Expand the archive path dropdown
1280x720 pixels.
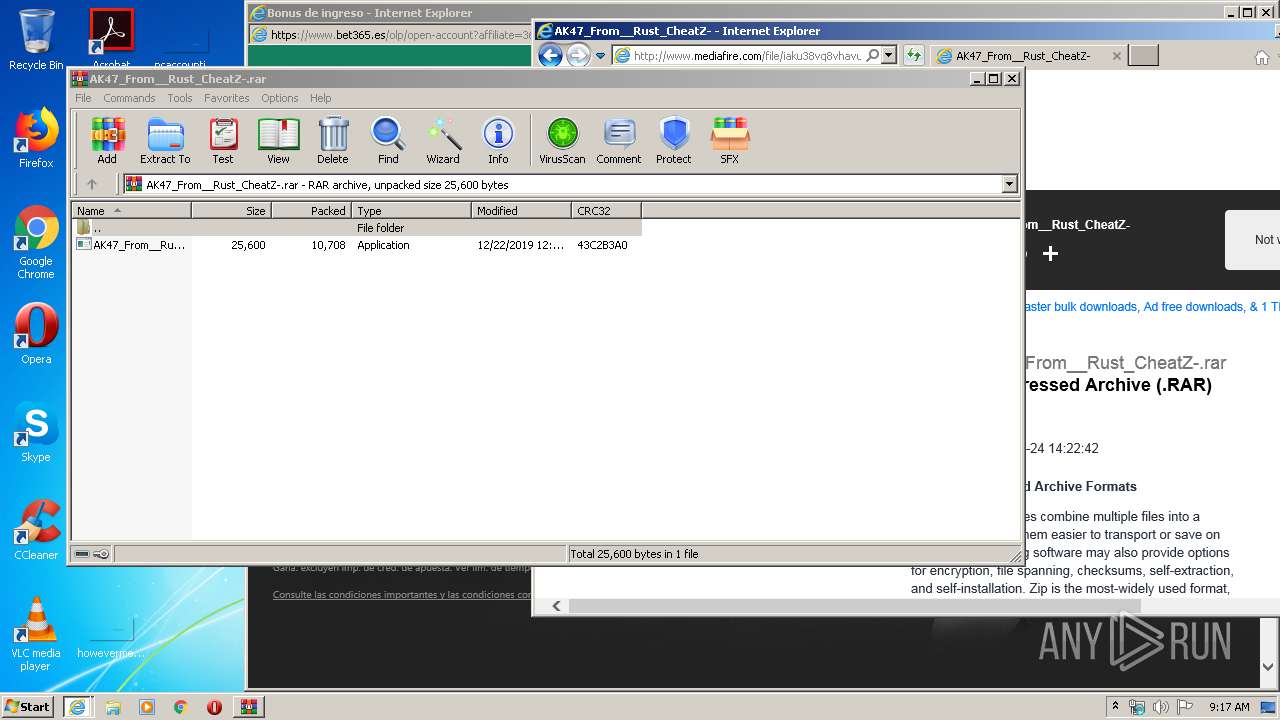point(1009,184)
